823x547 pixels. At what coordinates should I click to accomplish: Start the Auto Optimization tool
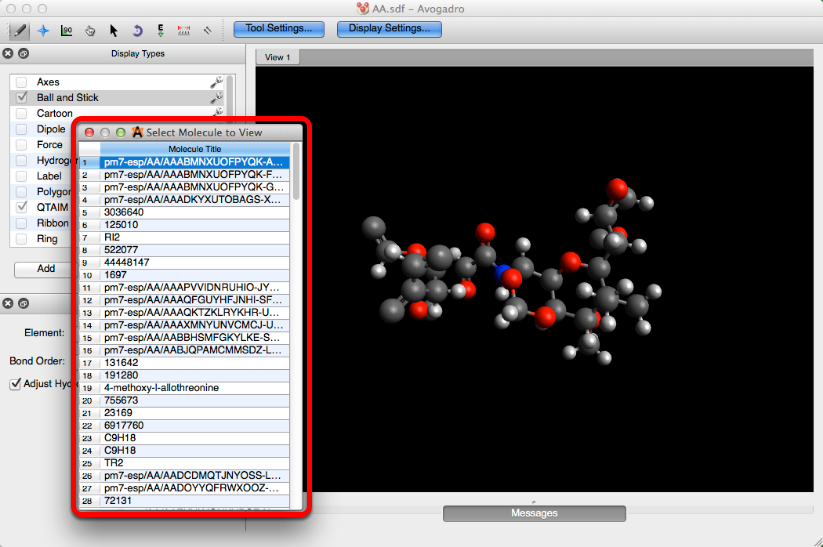coord(160,30)
